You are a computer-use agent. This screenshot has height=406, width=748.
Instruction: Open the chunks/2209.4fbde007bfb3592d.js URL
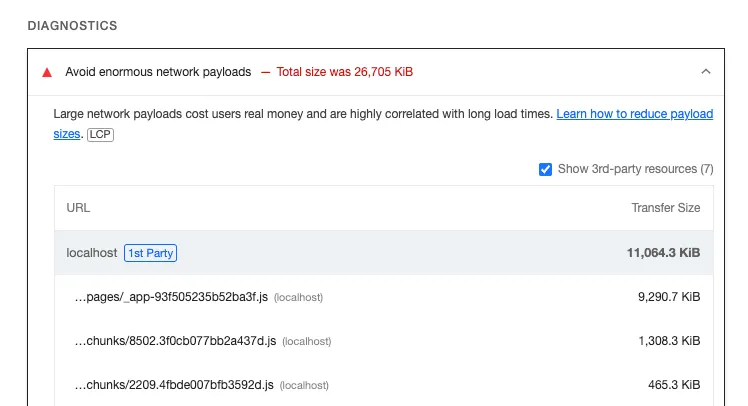[175, 385]
